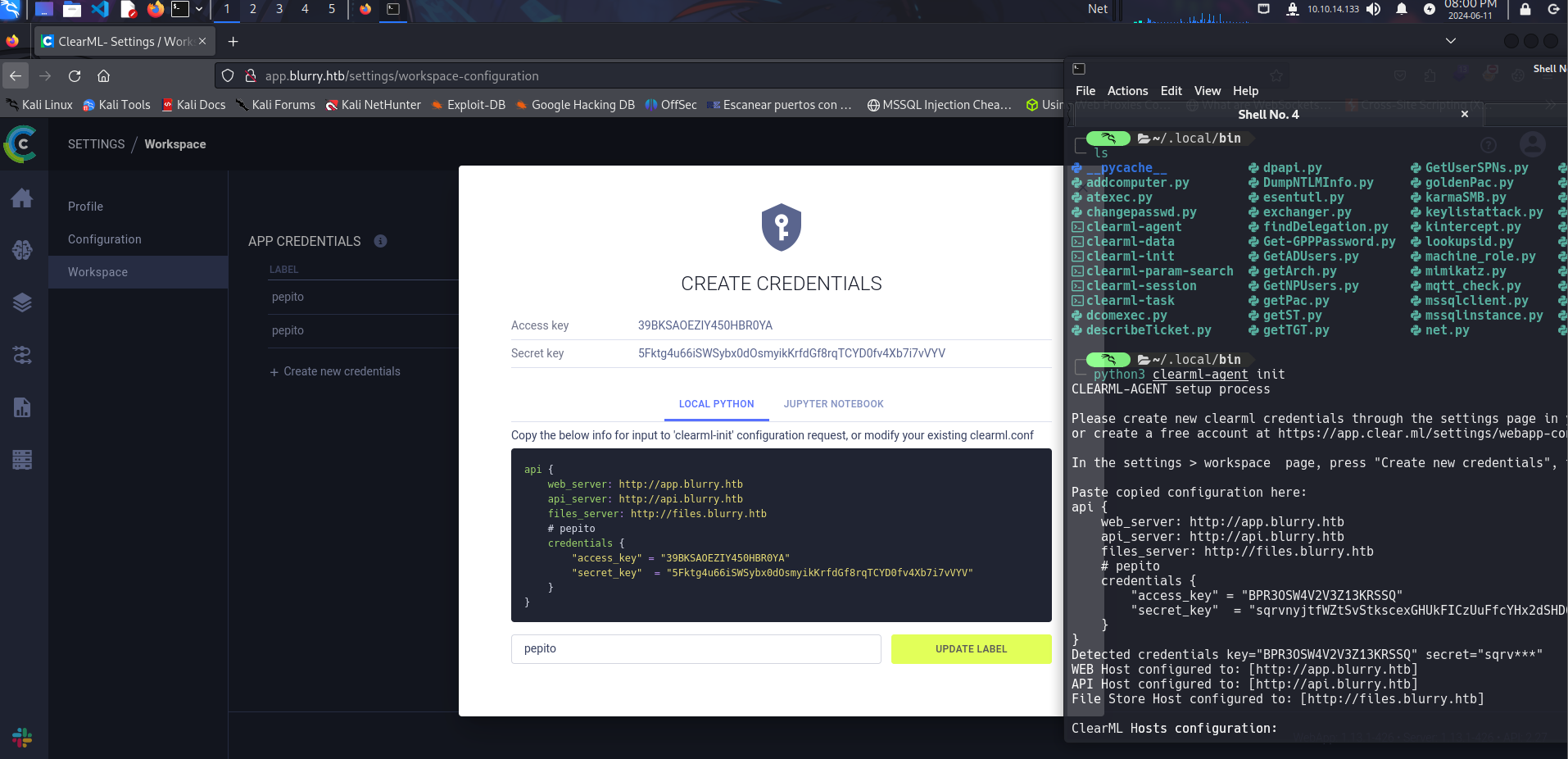Open a new Firefox tab

233,41
